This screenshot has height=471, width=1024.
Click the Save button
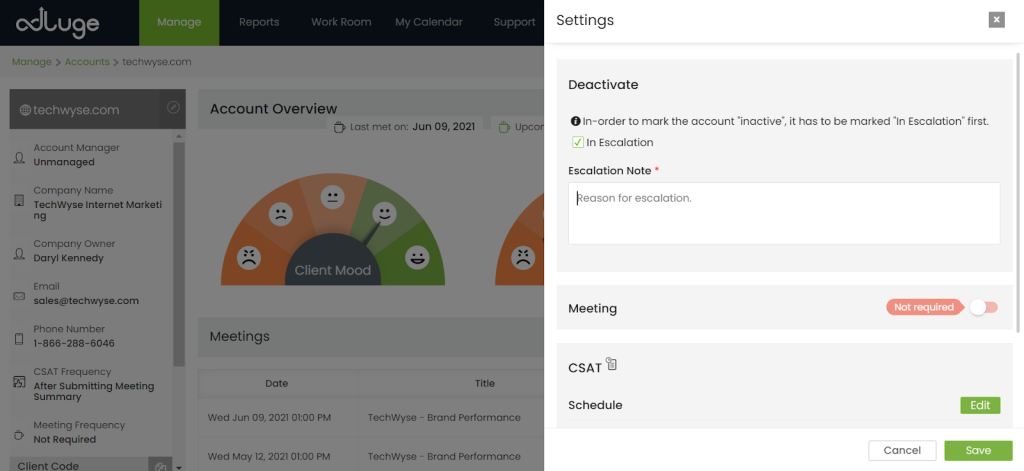point(977,450)
